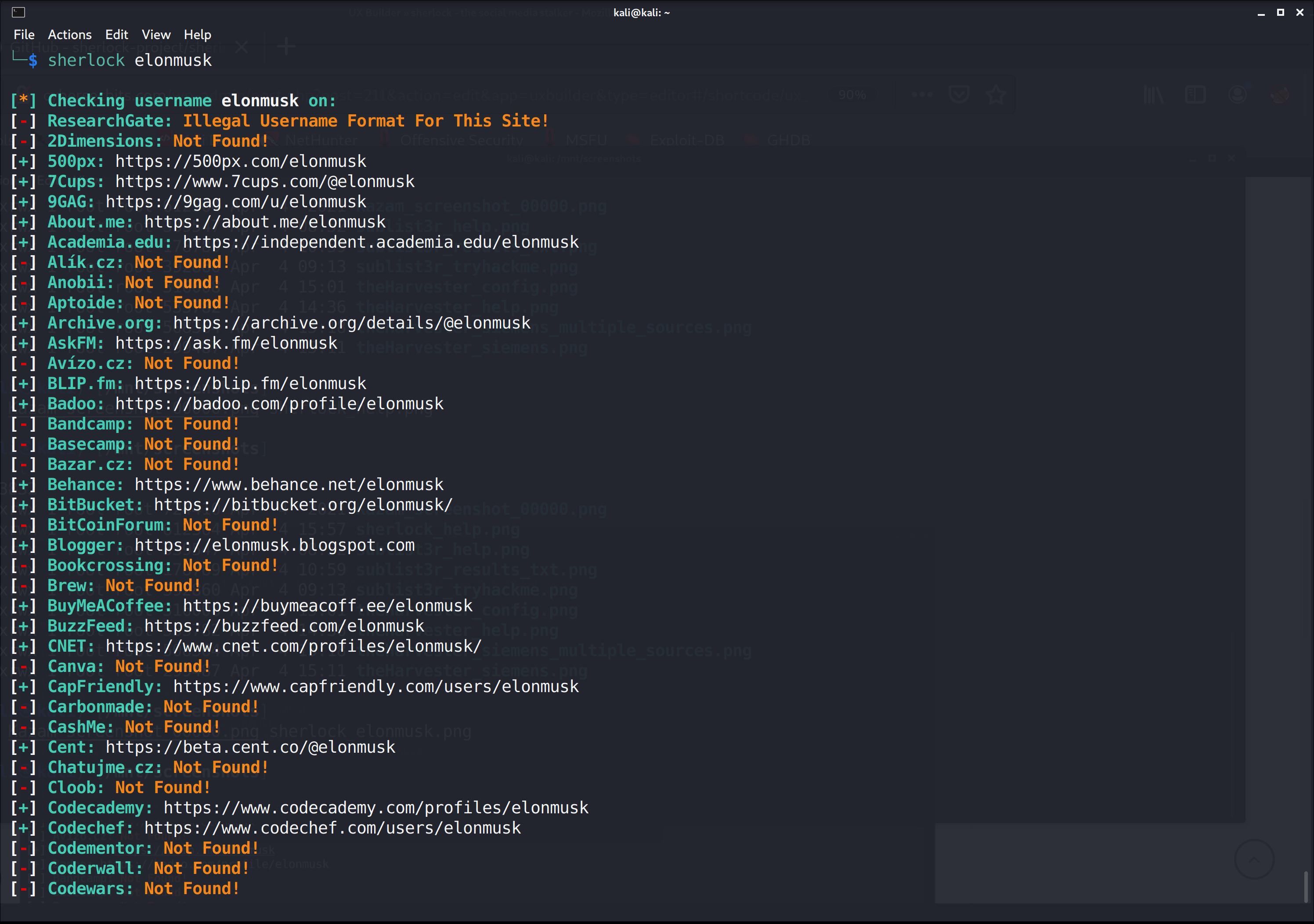Viewport: 1314px width, 924px height.
Task: Open the Help menu
Action: 197,34
